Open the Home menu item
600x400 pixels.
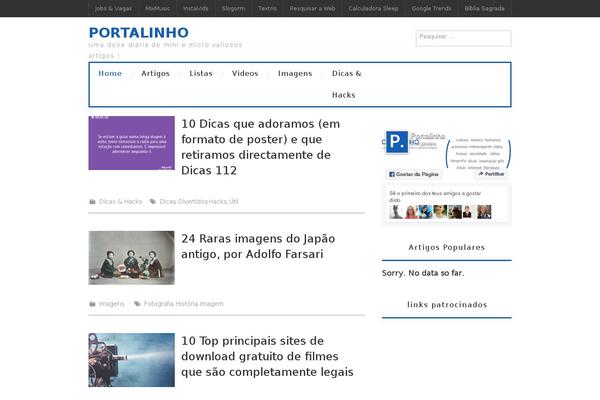110,73
